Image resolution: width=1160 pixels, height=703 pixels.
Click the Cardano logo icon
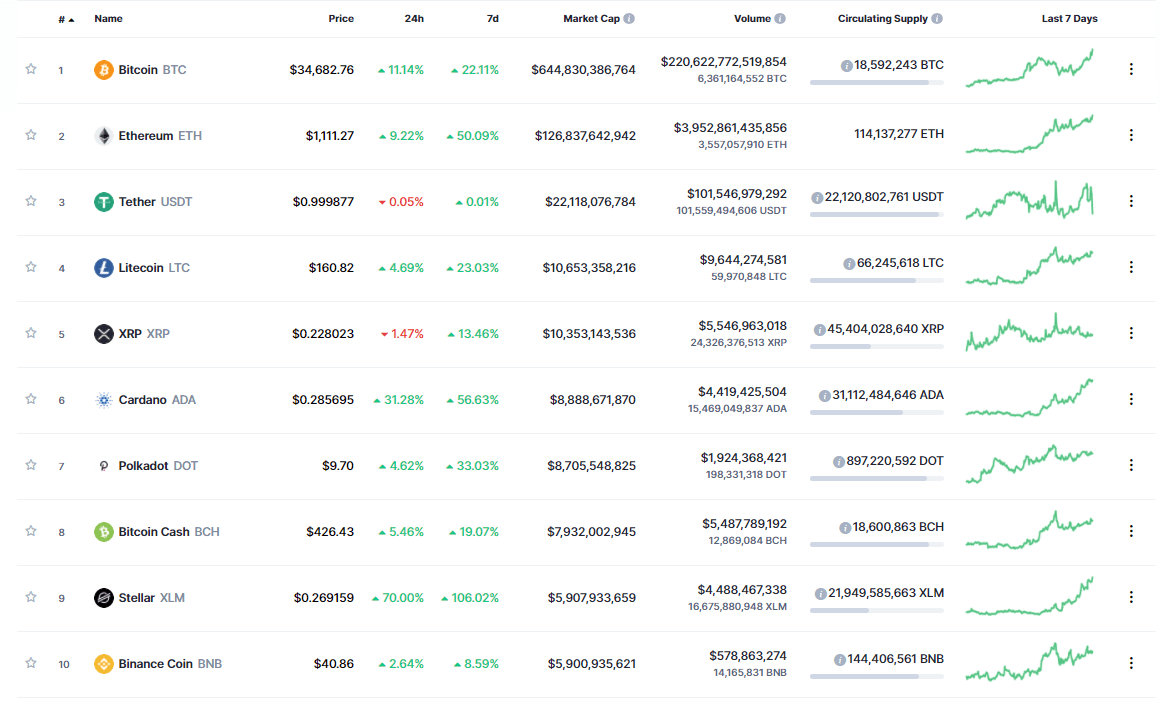pos(104,400)
